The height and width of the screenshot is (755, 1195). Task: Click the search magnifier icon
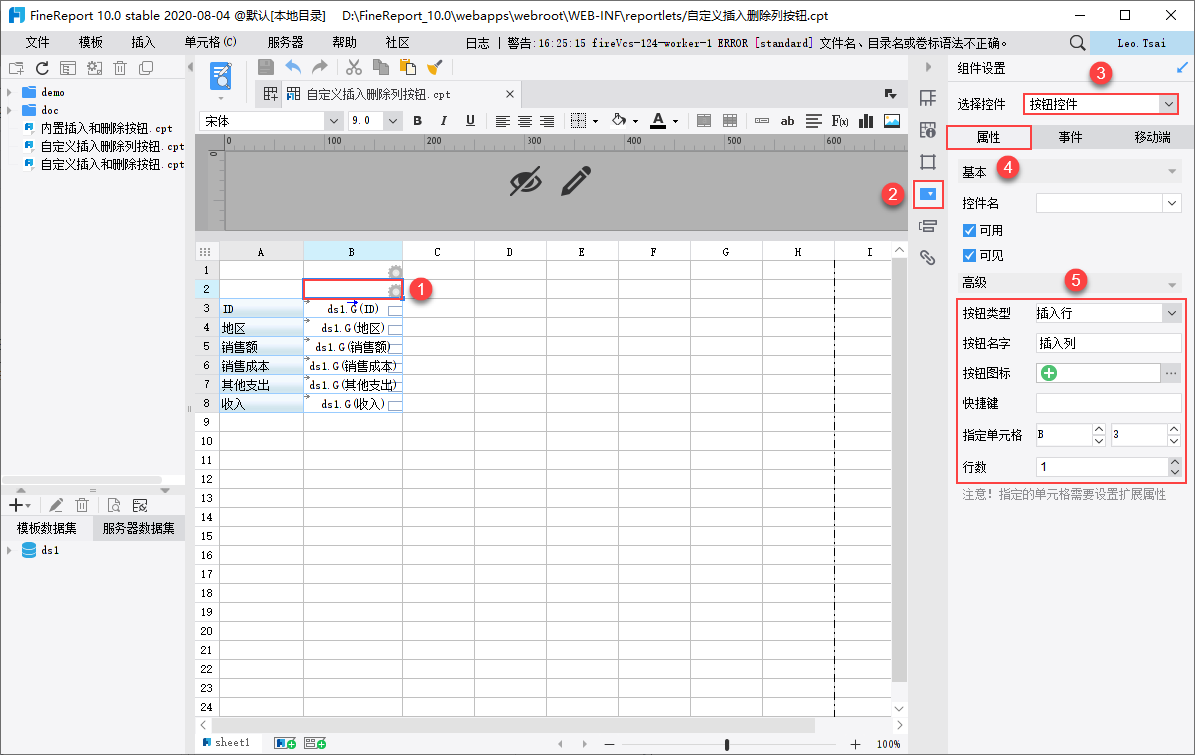point(1077,43)
